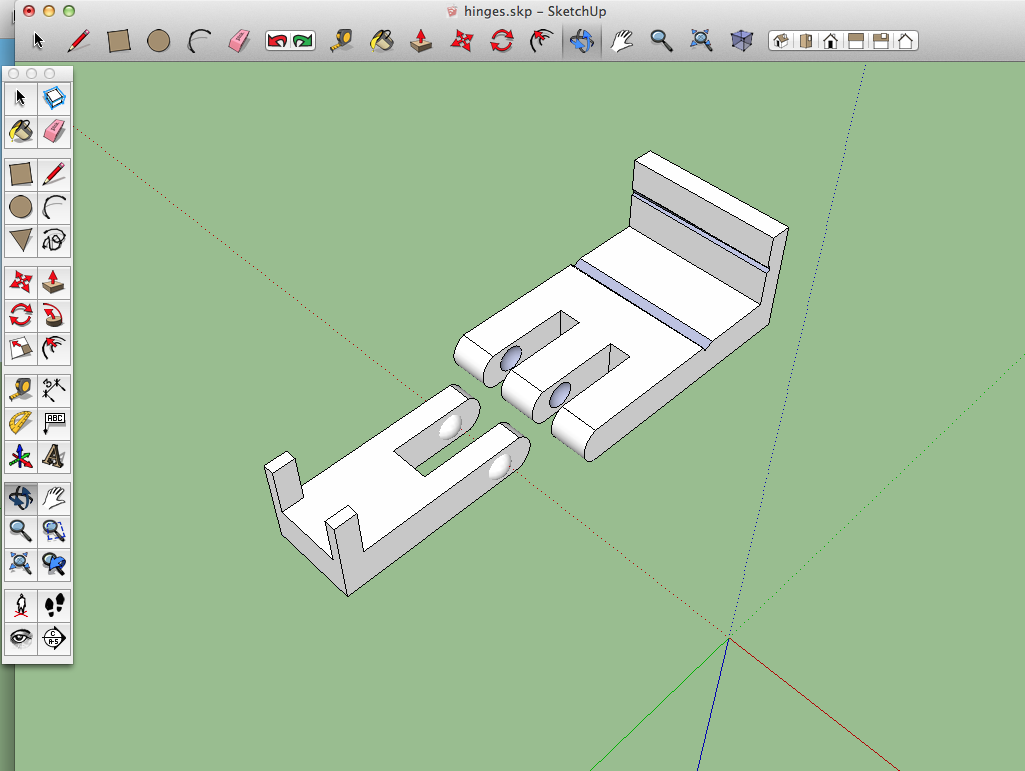Viewport: 1025px width, 771px height.
Task: Select Pan hand tool in top toolbar
Action: (x=623, y=41)
